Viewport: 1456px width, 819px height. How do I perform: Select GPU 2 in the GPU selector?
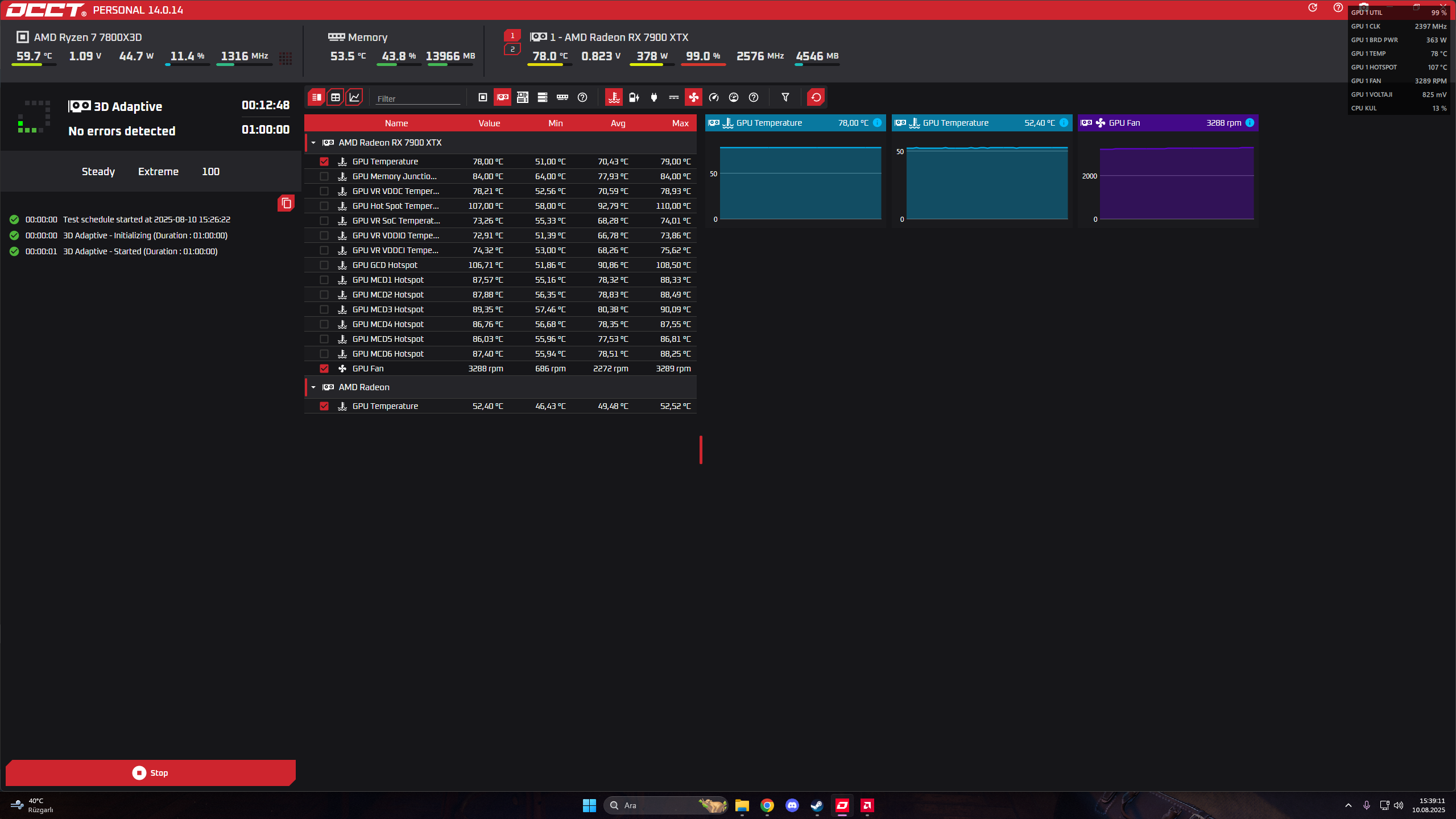[x=512, y=49]
